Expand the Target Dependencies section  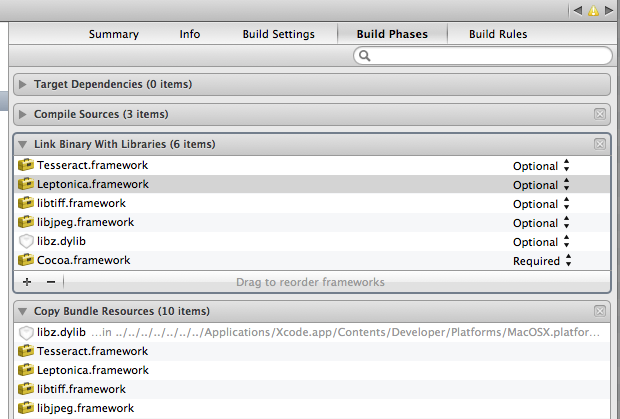click(x=23, y=84)
